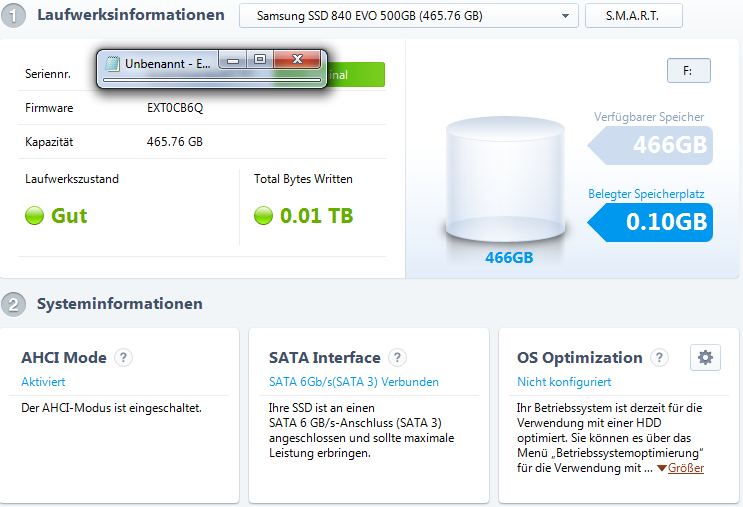Viewport: 743px width, 507px height.
Task: Click the Aktiviert status link
Action: (x=43, y=382)
